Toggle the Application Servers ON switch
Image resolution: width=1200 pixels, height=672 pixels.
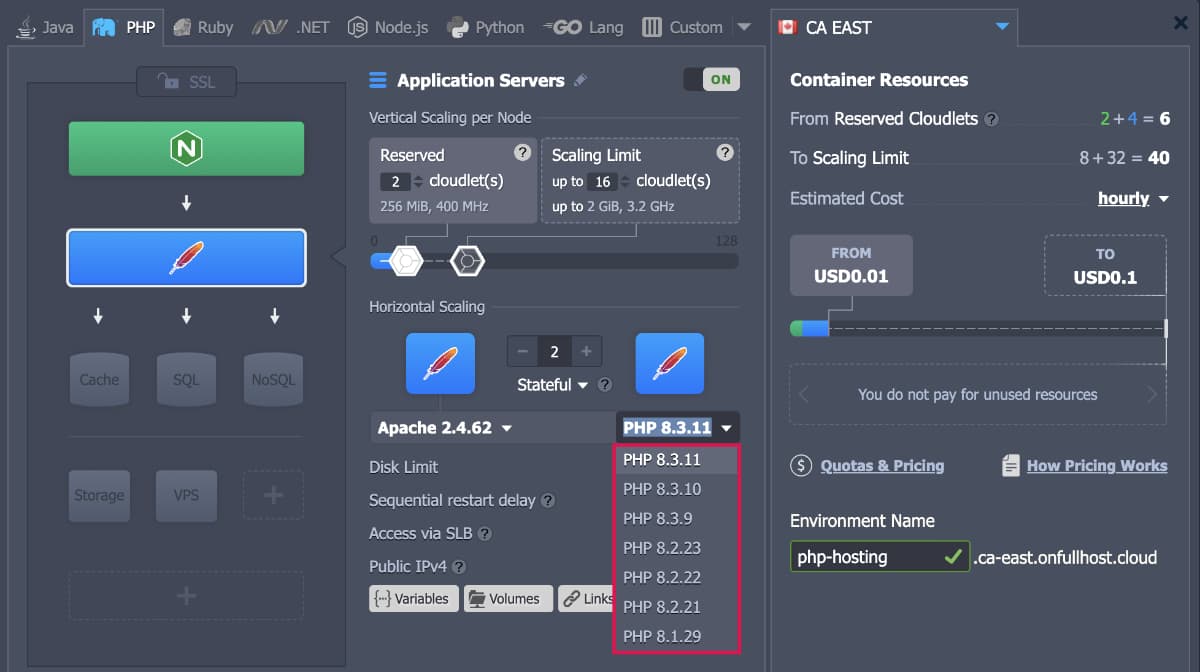point(711,80)
